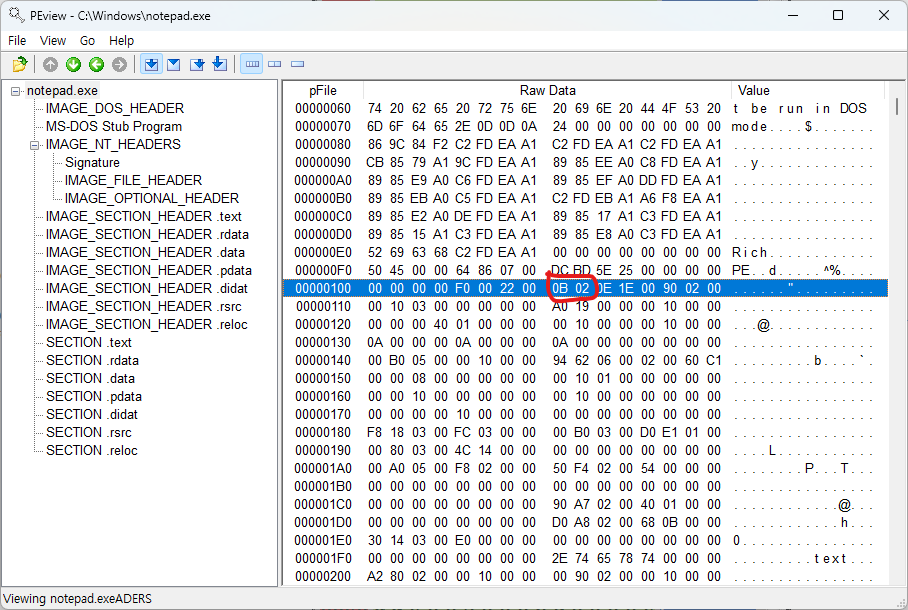Open the View menu
Image resolution: width=908 pixels, height=610 pixels.
[x=53, y=41]
